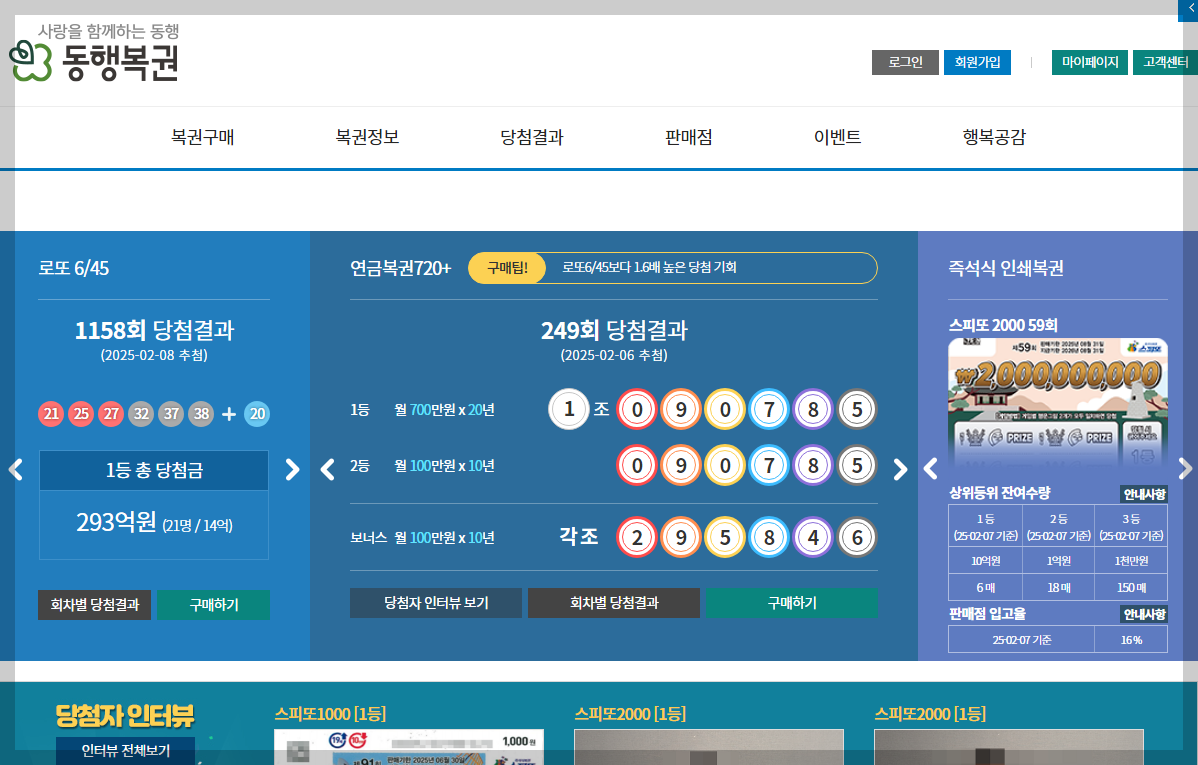This screenshot has width=1198, height=765.
Task: Show next 연금복권720+ result arrow
Action: (900, 469)
